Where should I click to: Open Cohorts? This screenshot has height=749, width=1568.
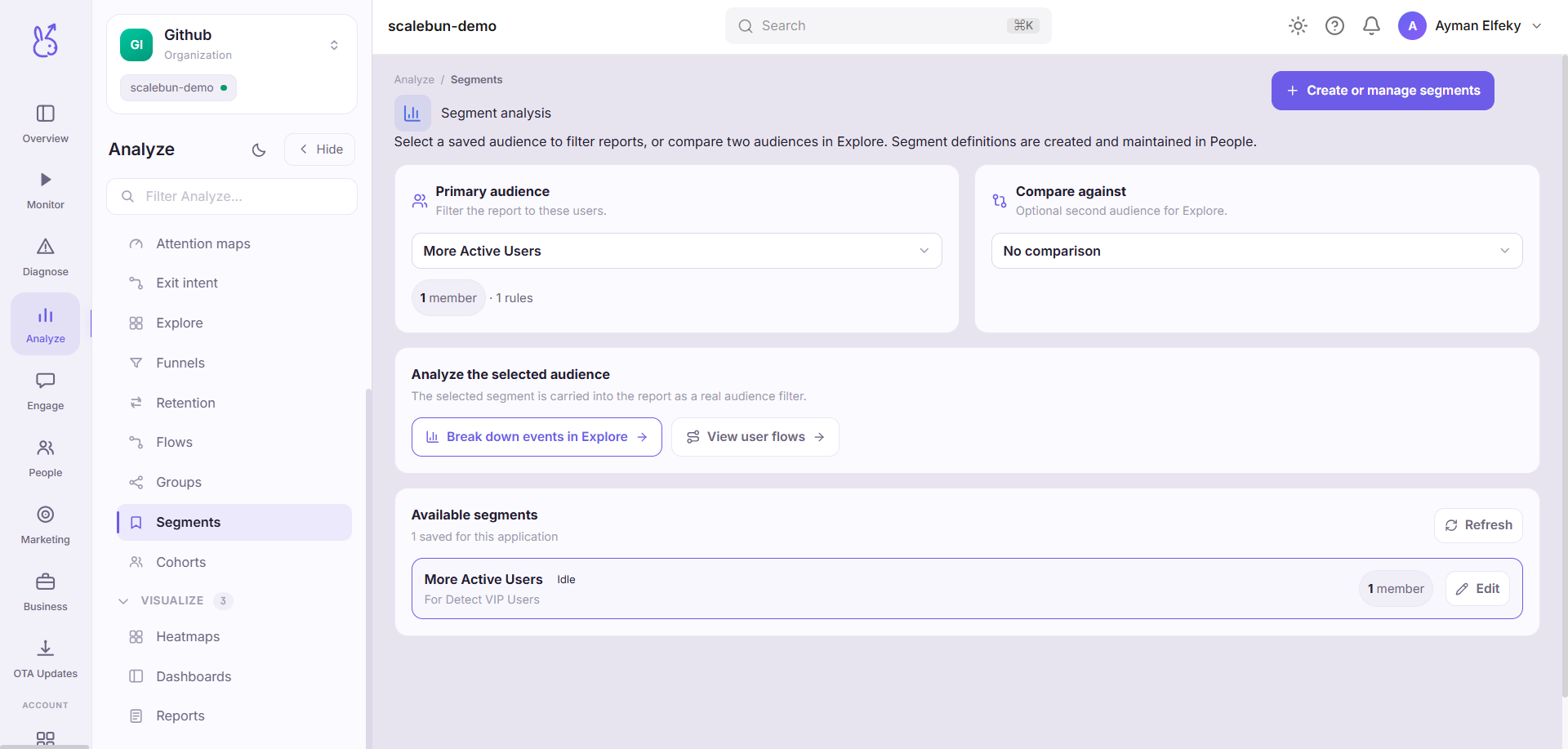[234, 562]
